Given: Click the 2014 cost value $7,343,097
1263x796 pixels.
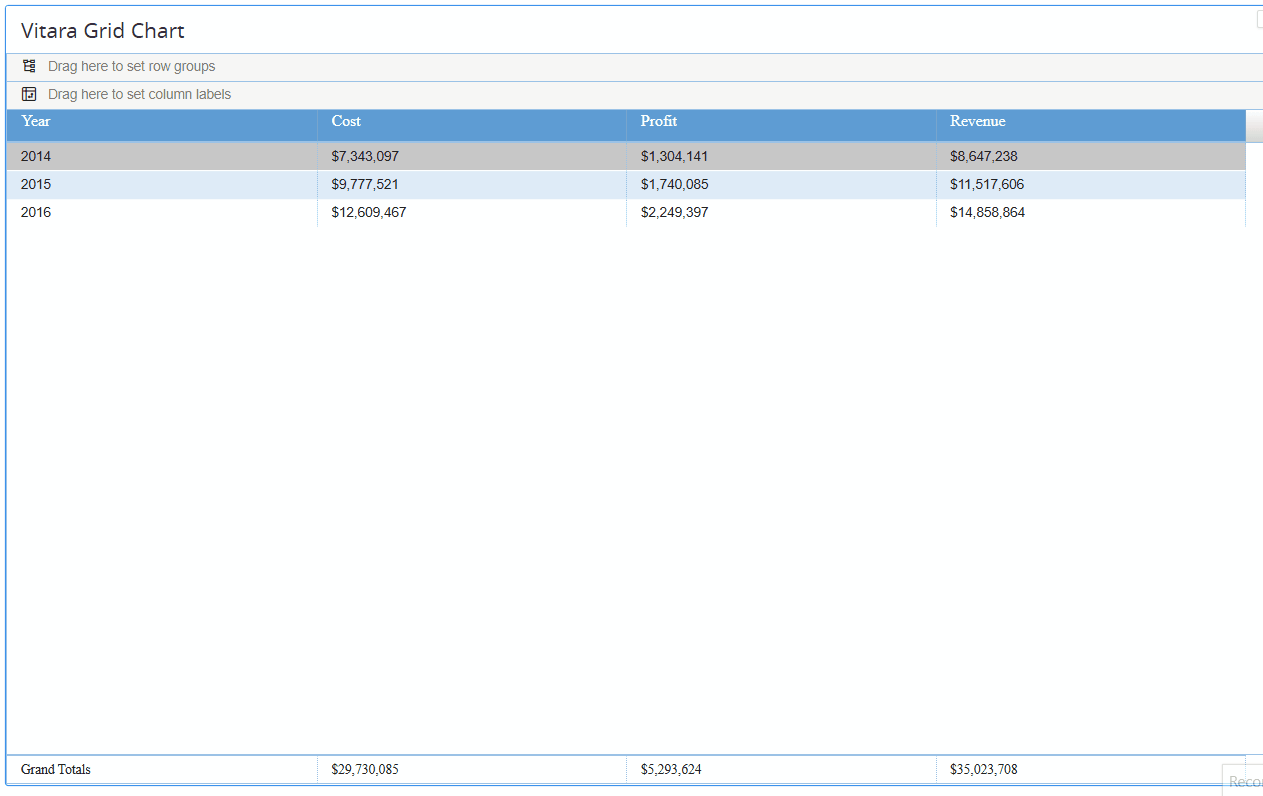Looking at the screenshot, I should tap(365, 156).
